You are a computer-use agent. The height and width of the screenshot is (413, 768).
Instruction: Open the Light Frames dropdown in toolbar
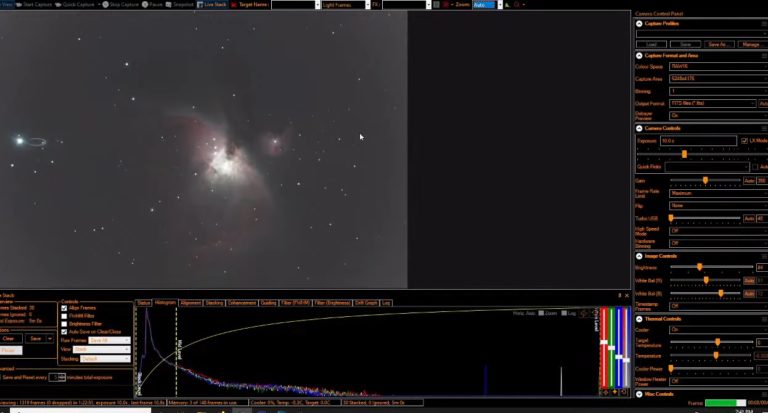pos(347,5)
